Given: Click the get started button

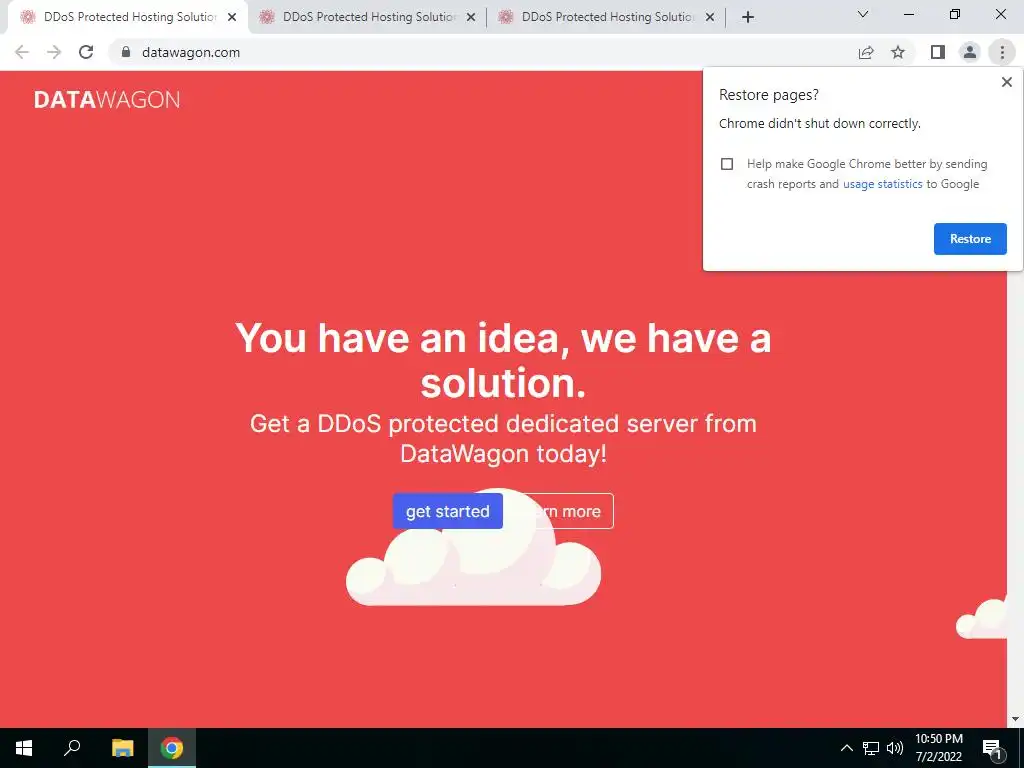Looking at the screenshot, I should click(447, 511).
